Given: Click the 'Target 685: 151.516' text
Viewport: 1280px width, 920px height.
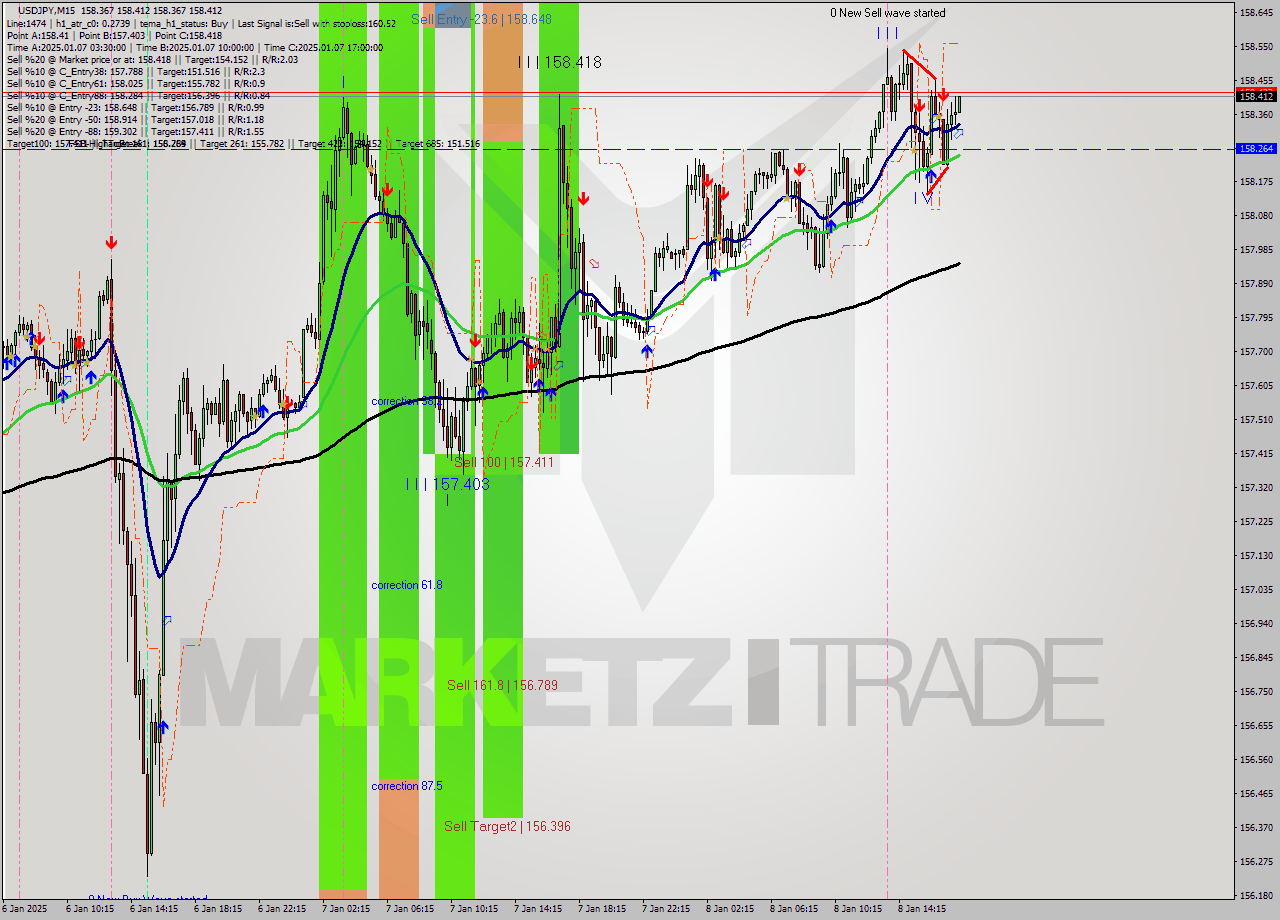Looking at the screenshot, I should (437, 144).
